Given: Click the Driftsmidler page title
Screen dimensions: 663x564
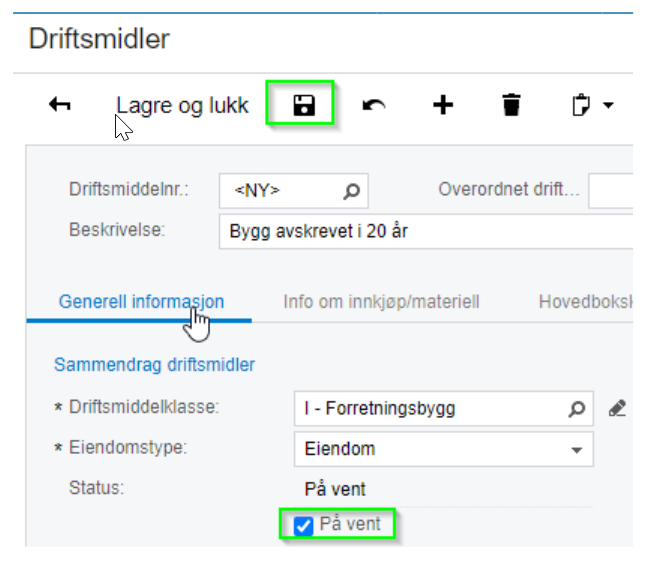Looking at the screenshot, I should pos(99,38).
